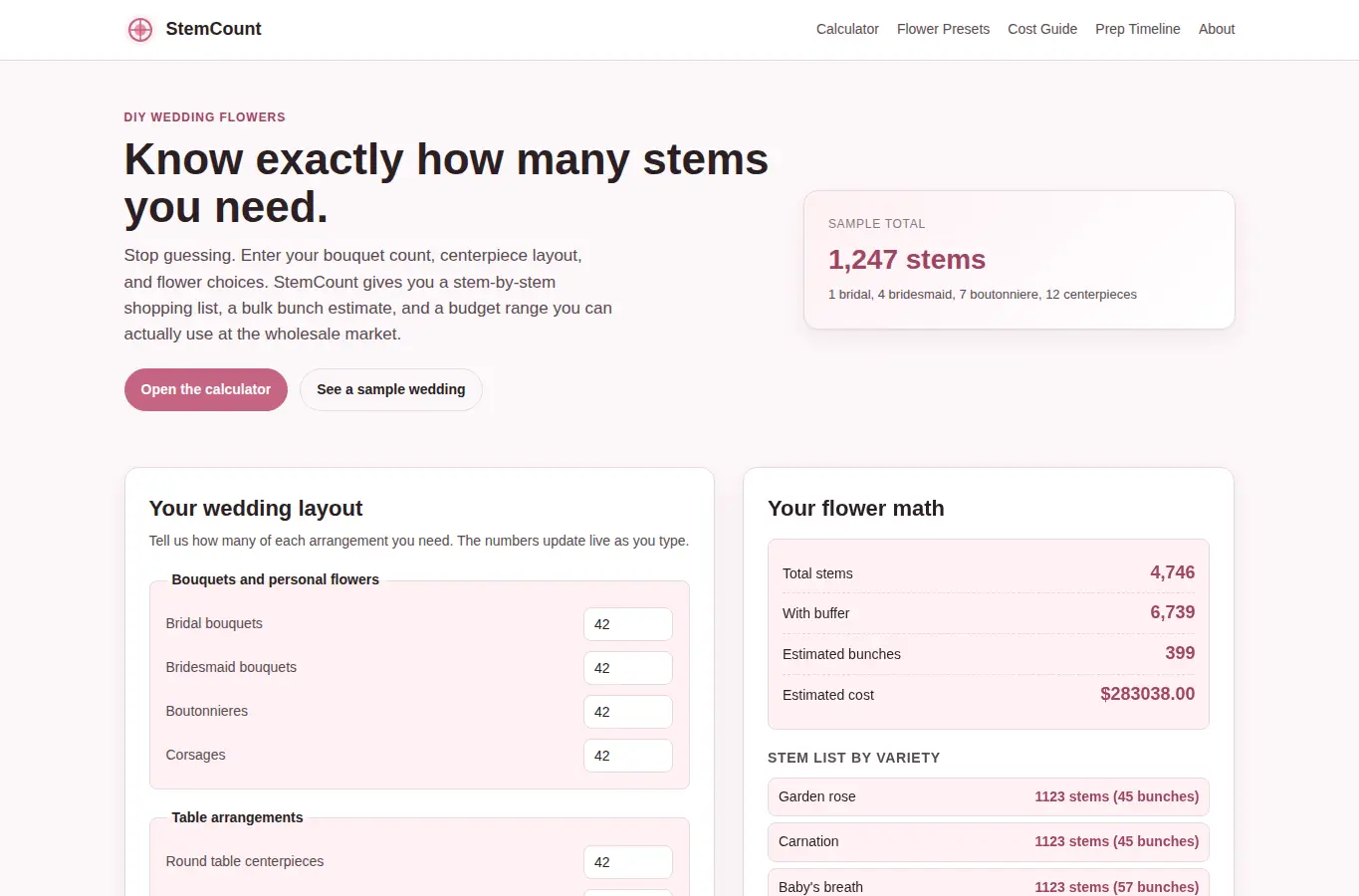Click the STEM LIST BY VARIETY heading

pos(854,758)
